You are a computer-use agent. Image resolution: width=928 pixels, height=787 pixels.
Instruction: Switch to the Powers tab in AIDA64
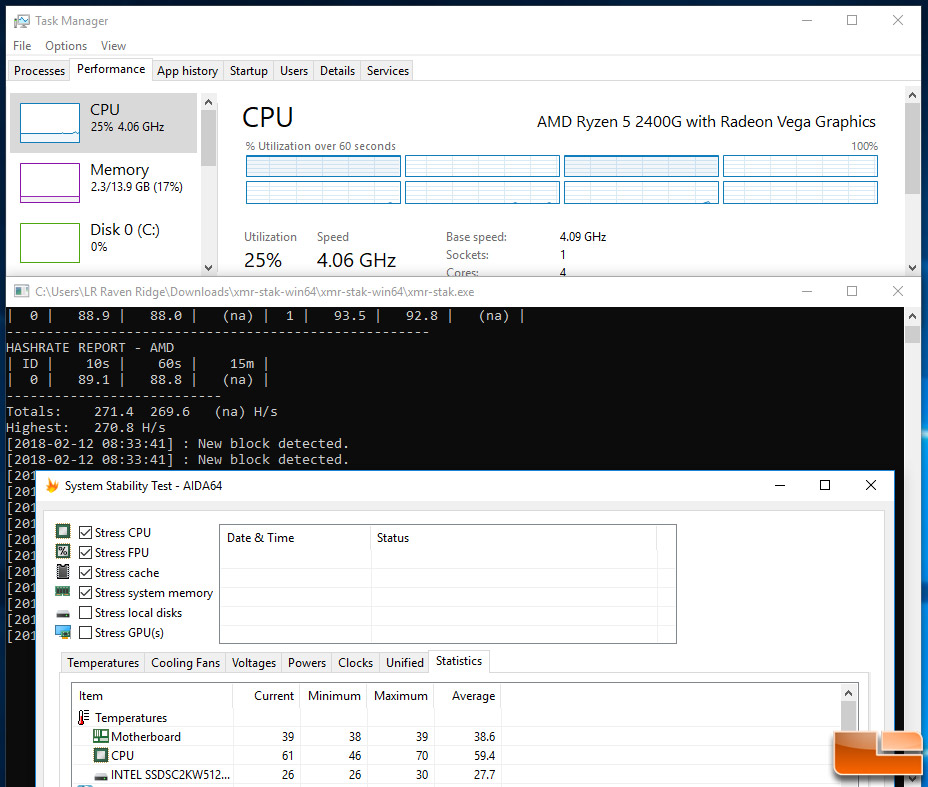[x=307, y=663]
